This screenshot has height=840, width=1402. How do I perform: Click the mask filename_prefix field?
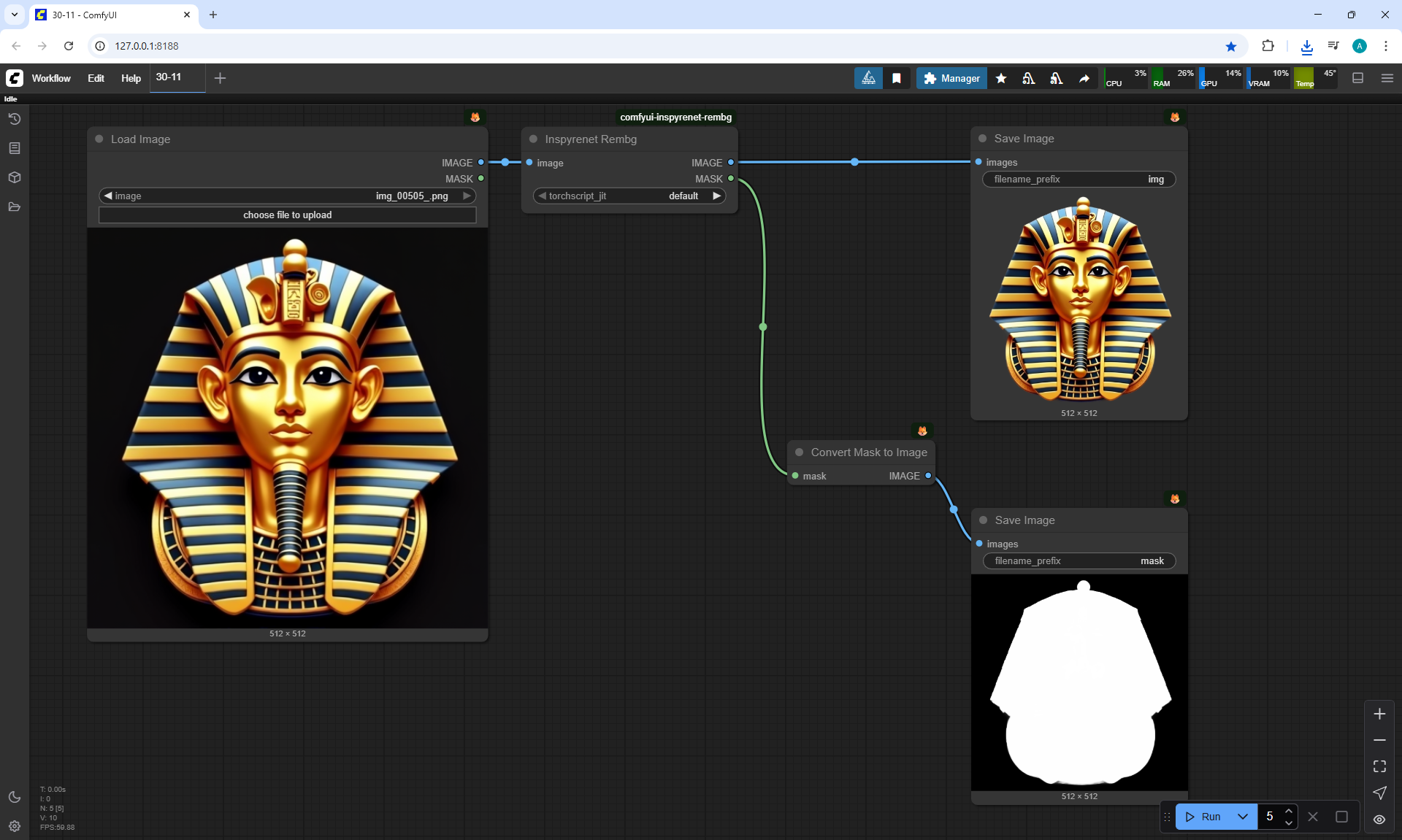pos(1079,560)
